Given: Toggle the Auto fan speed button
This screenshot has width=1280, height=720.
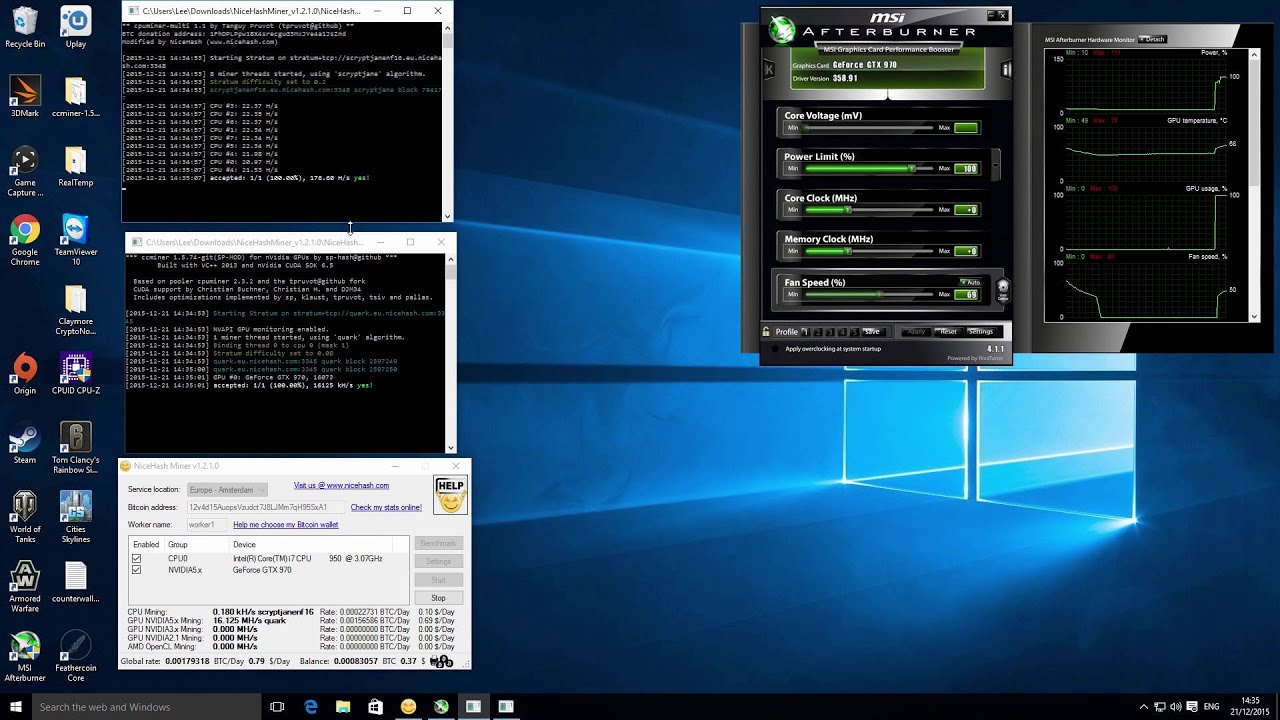Looking at the screenshot, I should tap(970, 282).
